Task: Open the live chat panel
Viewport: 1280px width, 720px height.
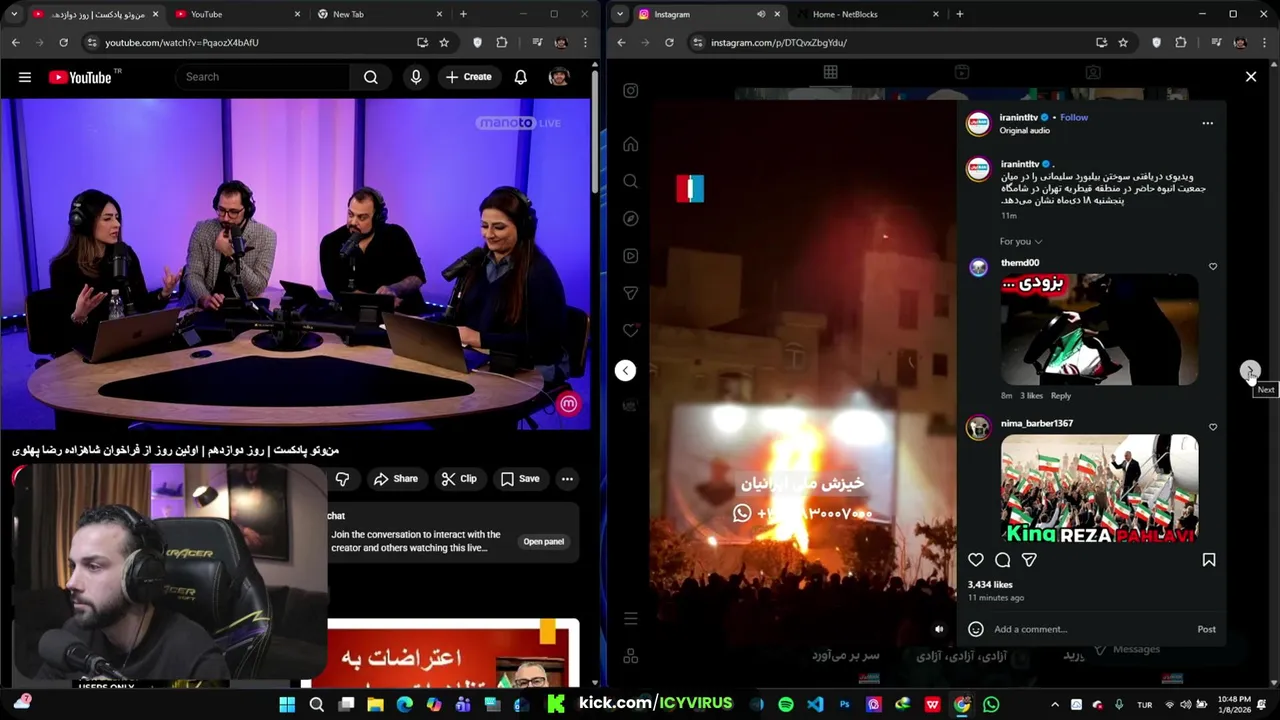Action: pyautogui.click(x=544, y=541)
